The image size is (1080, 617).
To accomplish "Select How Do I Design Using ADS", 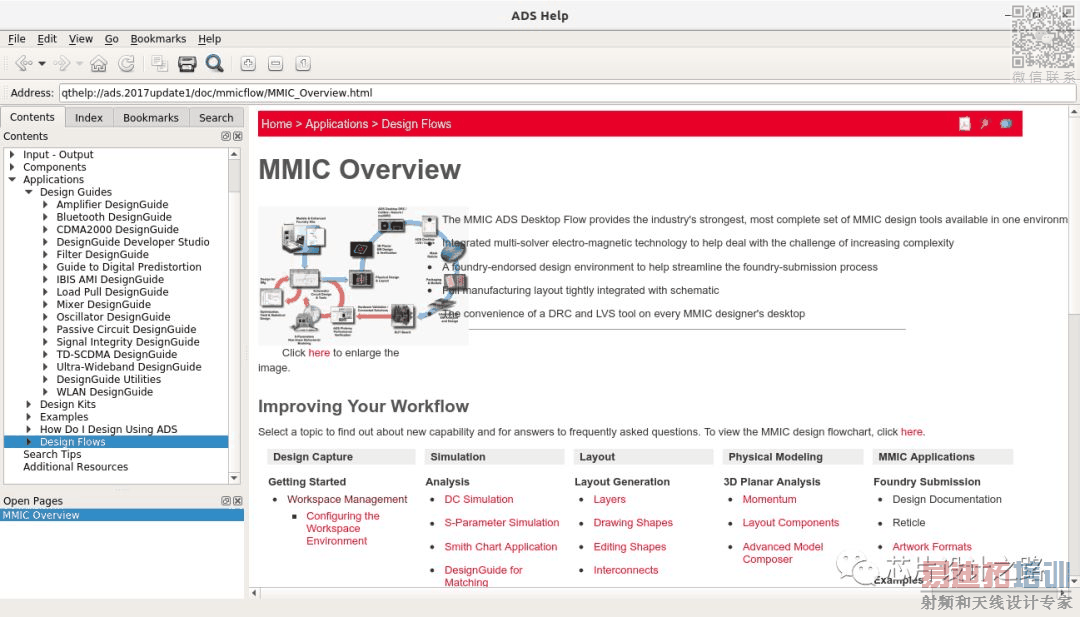I will [x=108, y=430].
